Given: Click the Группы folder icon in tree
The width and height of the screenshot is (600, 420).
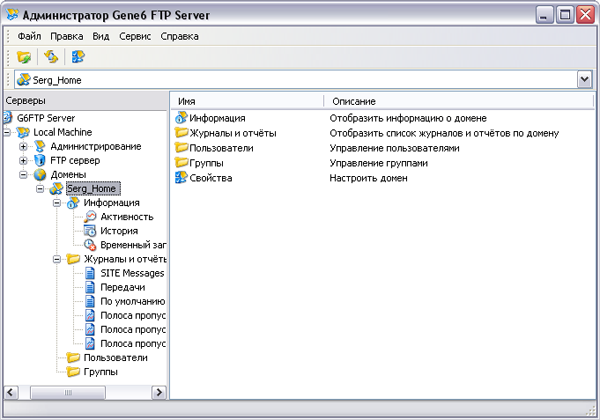Looking at the screenshot, I should 73,371.
